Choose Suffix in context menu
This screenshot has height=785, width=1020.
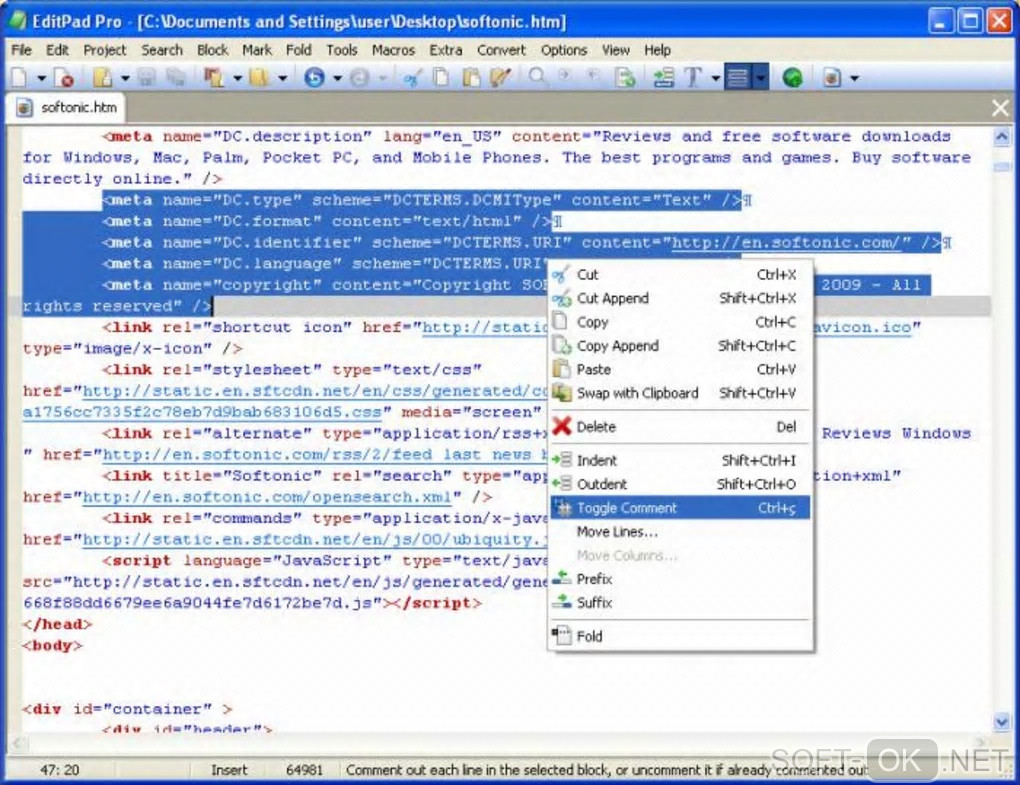(x=680, y=602)
